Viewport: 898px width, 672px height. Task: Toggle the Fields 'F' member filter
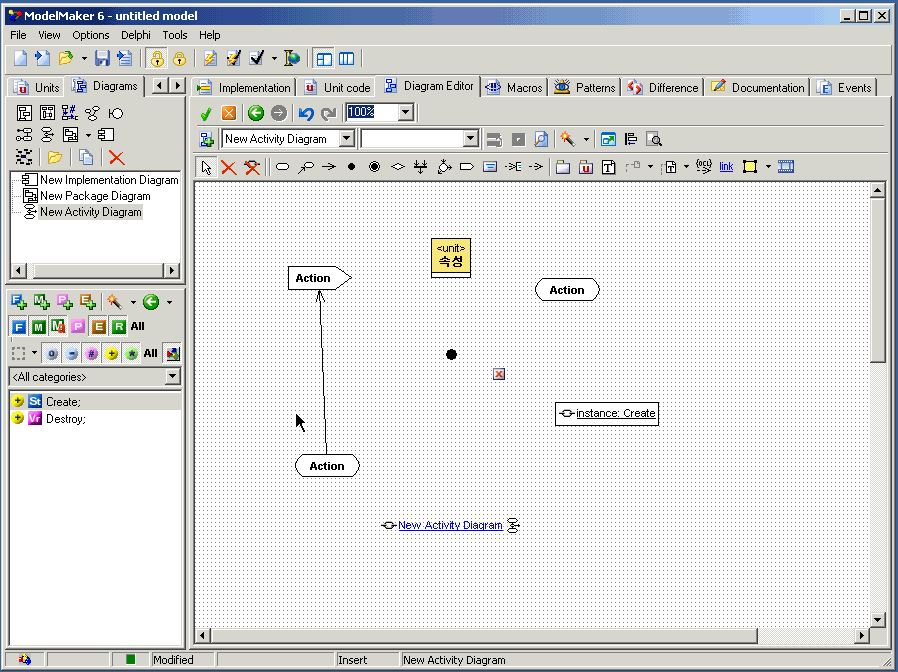(x=18, y=326)
